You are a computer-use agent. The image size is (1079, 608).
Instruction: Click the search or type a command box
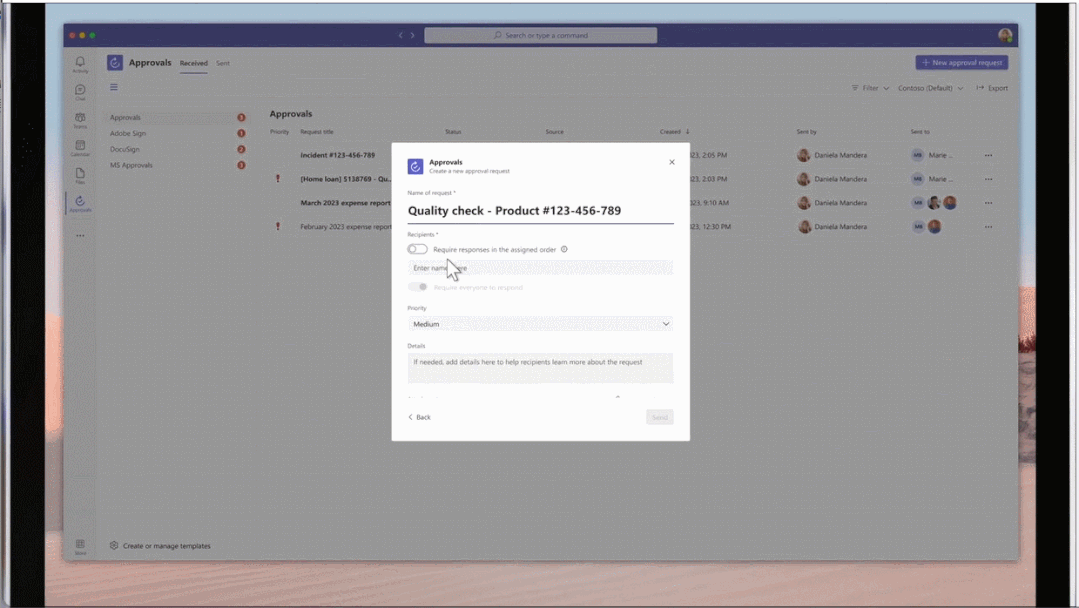point(540,35)
